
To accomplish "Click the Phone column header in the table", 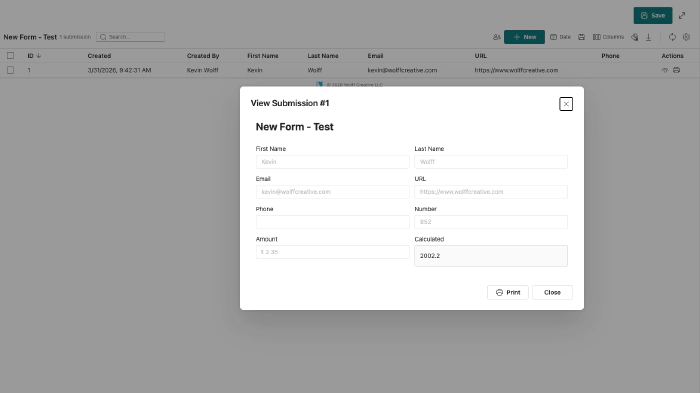I will (610, 56).
